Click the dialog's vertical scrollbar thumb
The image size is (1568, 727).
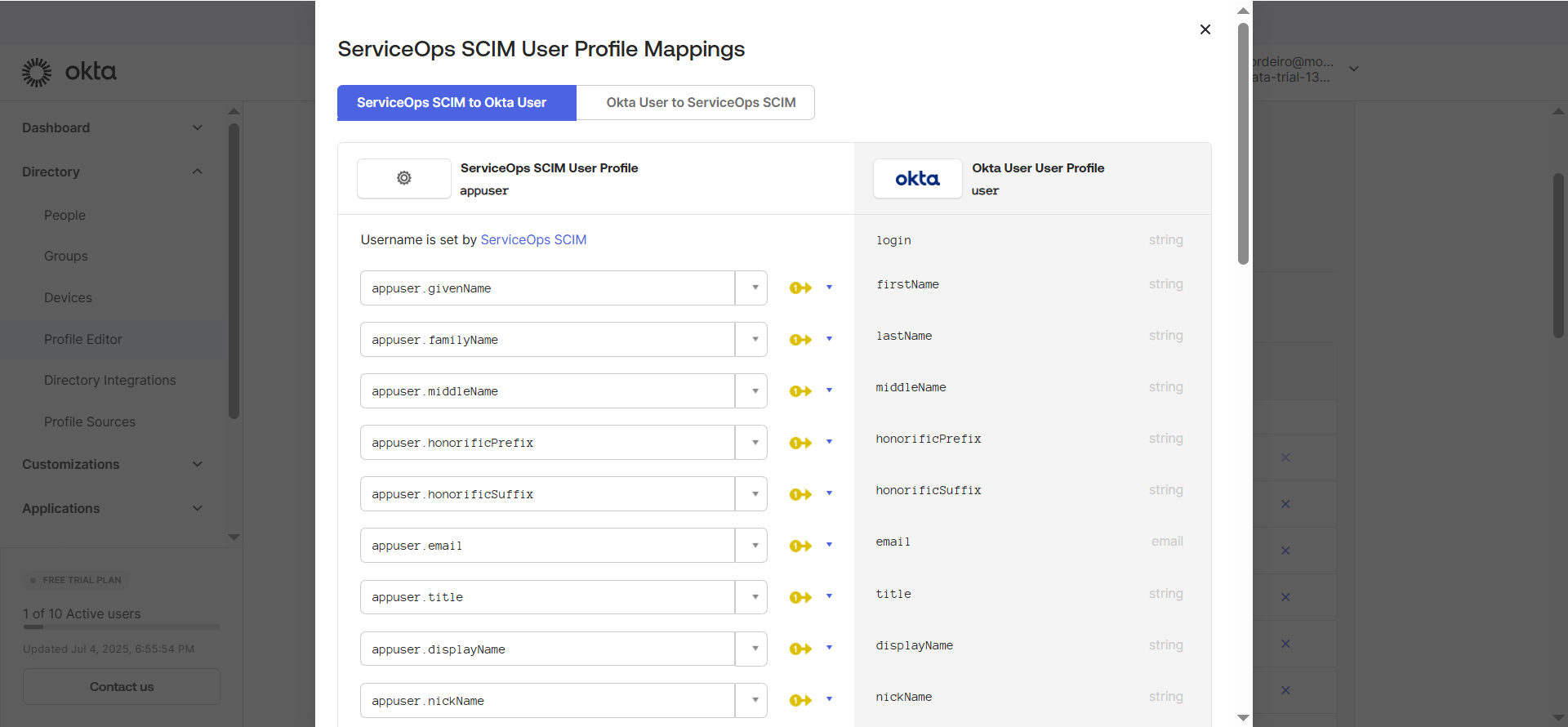(x=1243, y=143)
